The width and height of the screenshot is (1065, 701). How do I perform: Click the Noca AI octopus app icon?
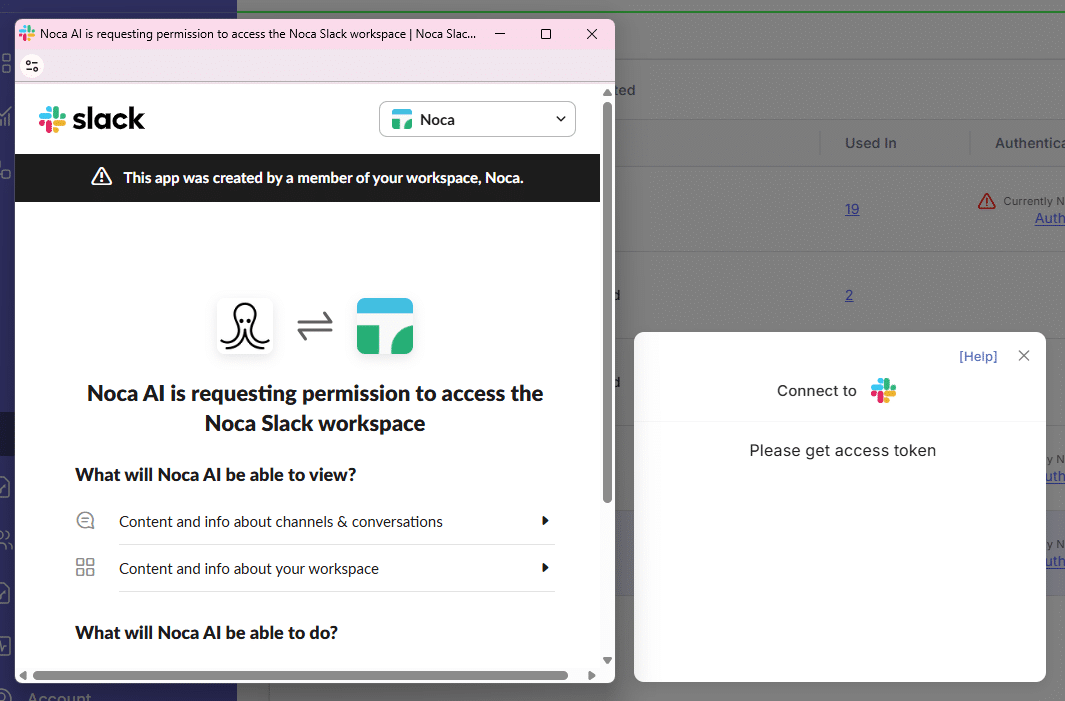click(245, 326)
